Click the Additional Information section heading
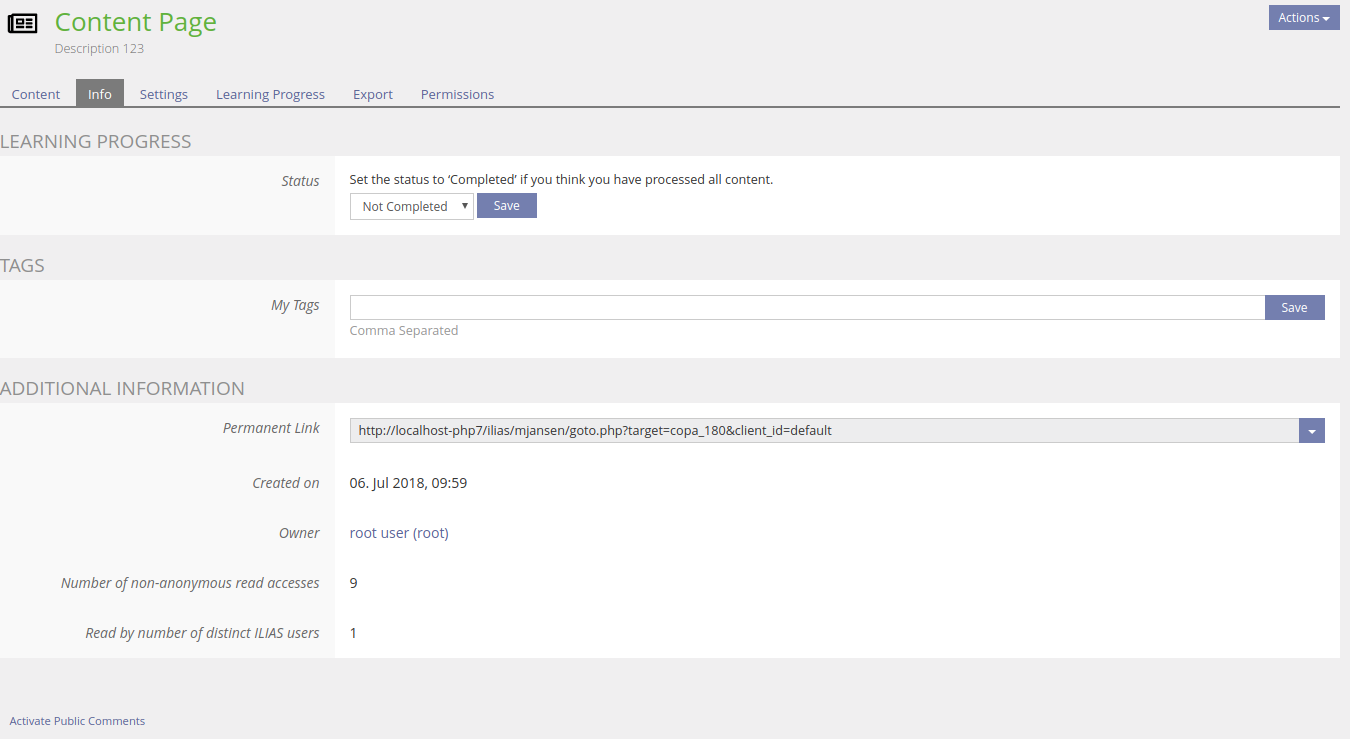 [122, 388]
